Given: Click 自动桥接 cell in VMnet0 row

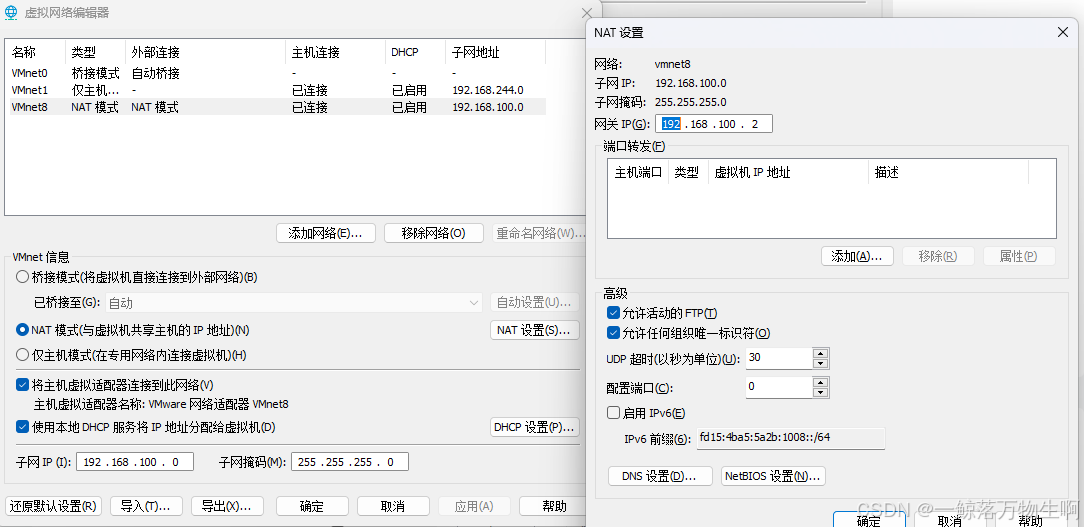Looking at the screenshot, I should pyautogui.click(x=156, y=73).
